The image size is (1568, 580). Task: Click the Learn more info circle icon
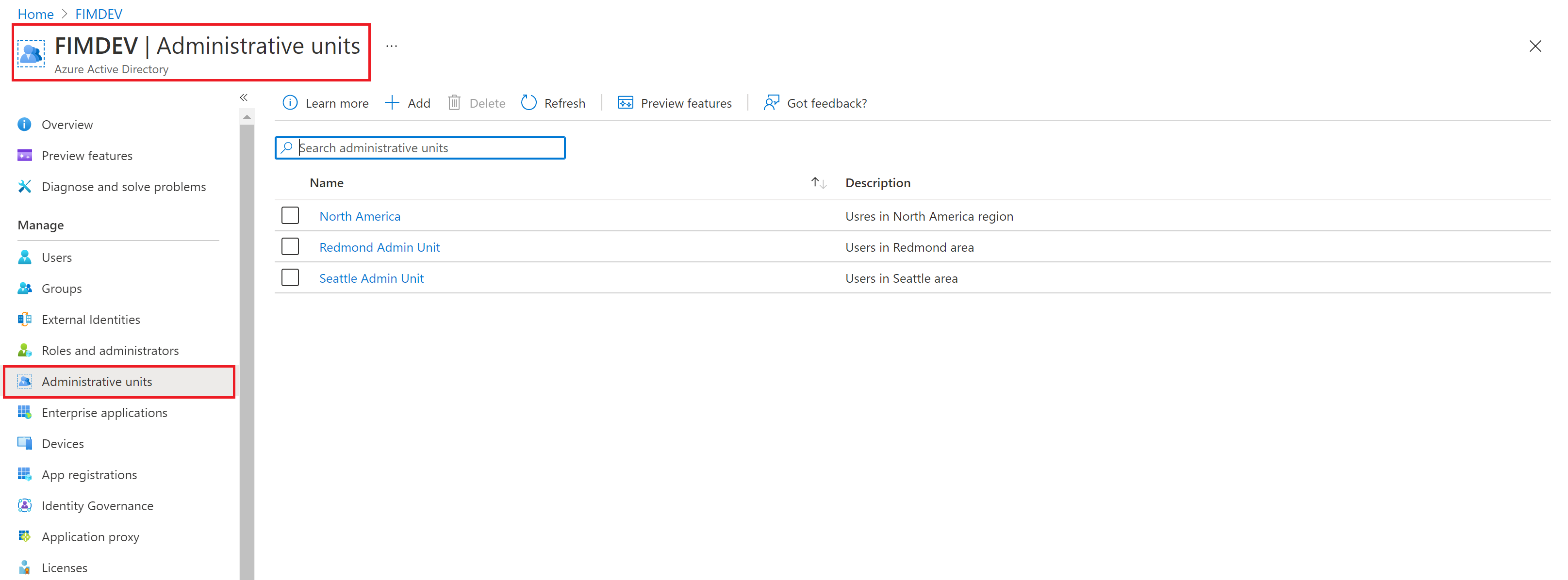pos(290,103)
